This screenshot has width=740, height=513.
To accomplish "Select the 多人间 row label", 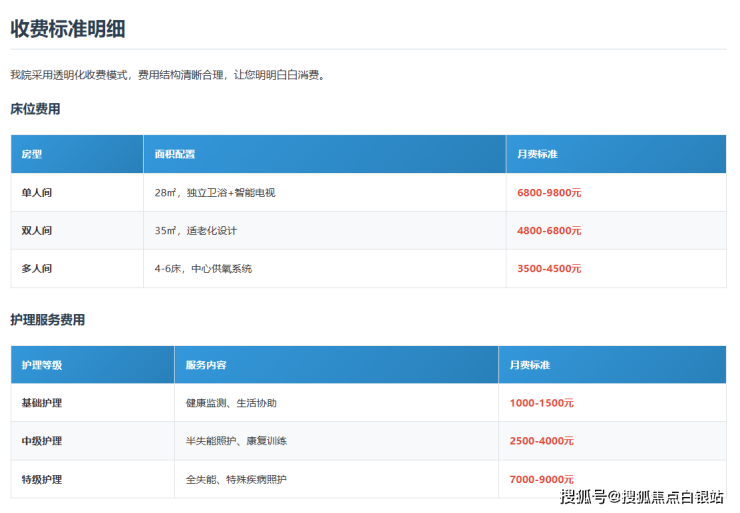I will point(37,269).
